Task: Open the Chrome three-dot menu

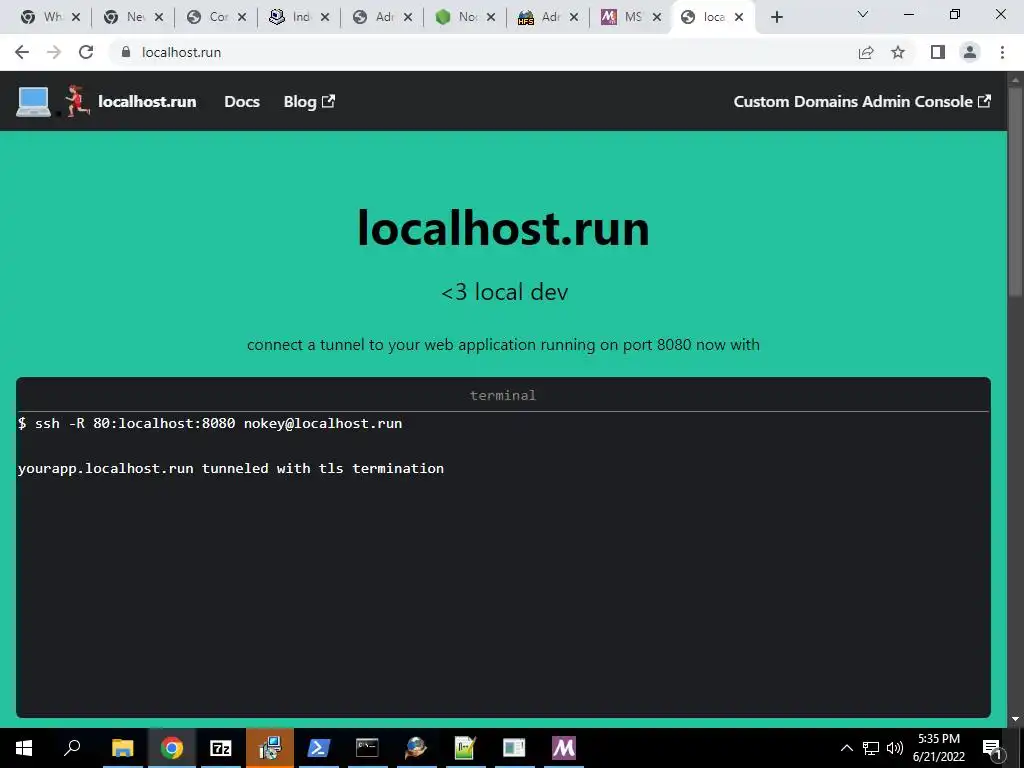Action: click(1002, 52)
